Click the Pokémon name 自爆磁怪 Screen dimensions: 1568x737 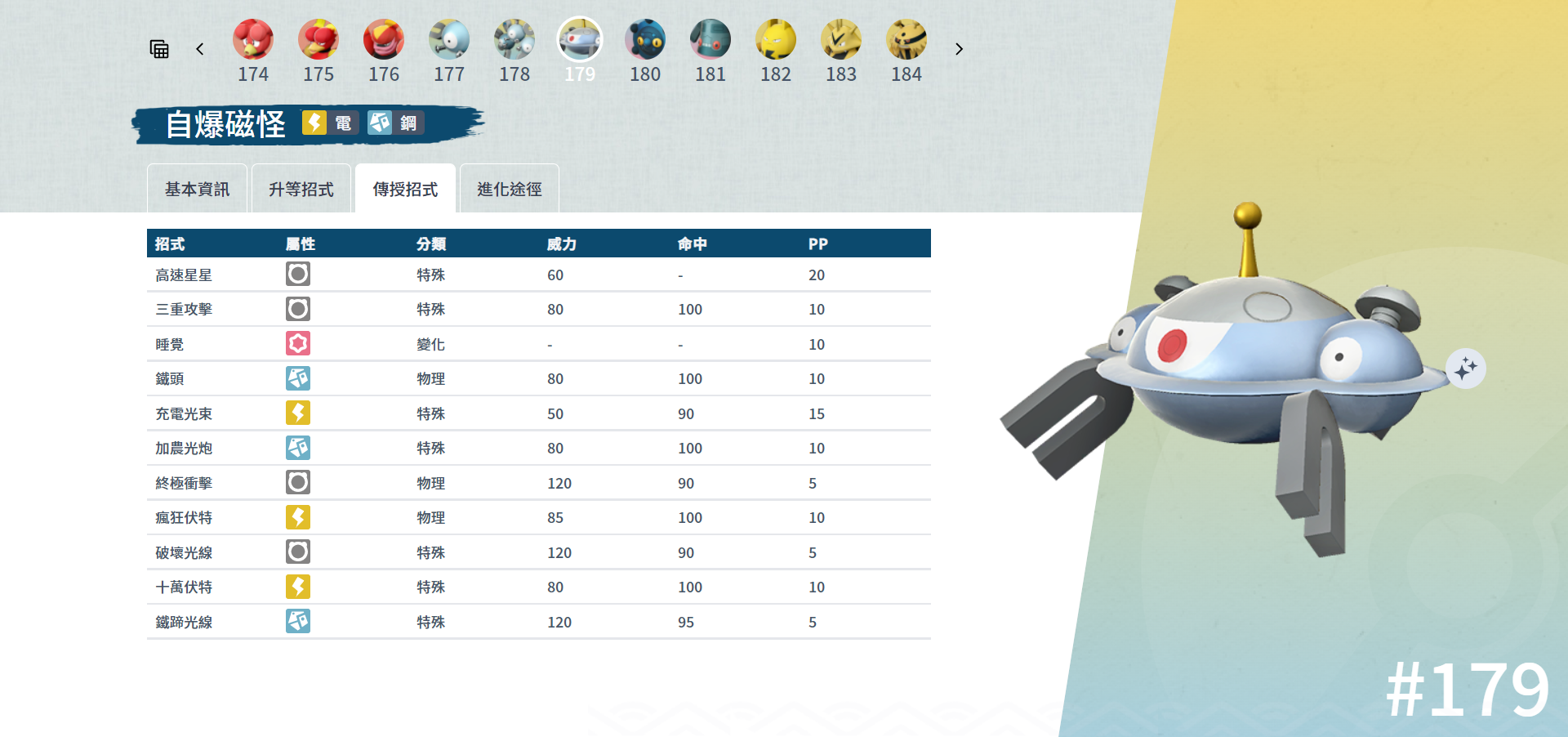225,124
